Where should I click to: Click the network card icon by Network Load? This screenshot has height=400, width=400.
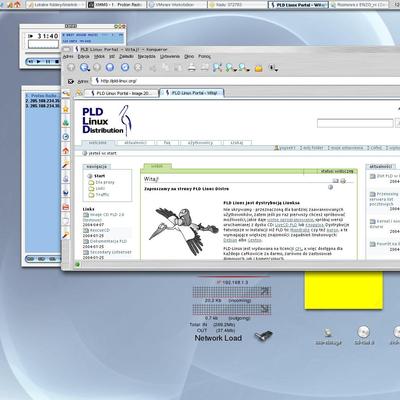tap(263, 335)
